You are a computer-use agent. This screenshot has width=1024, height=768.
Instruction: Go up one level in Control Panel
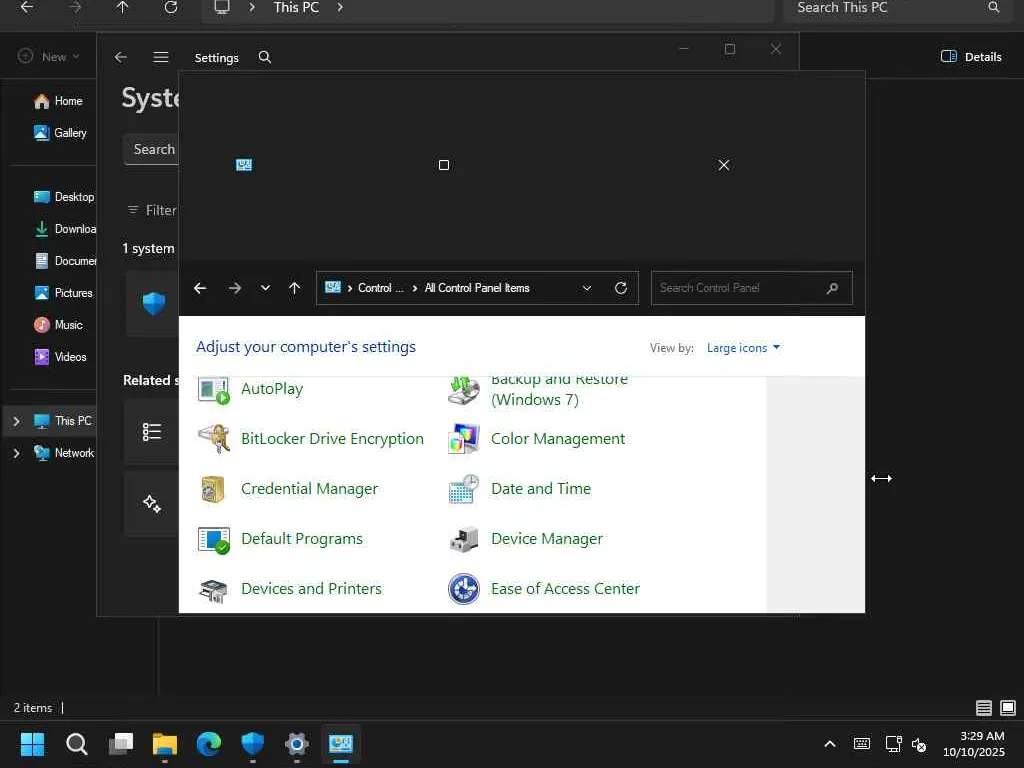[x=295, y=288]
